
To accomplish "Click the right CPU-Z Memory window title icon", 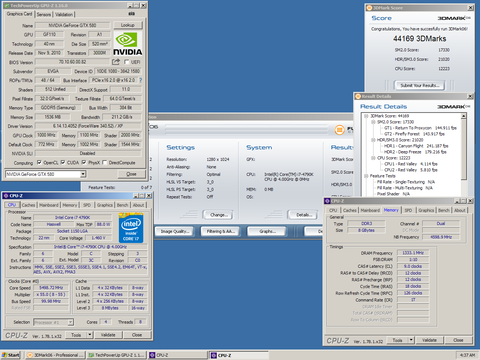I will (x=327, y=201).
